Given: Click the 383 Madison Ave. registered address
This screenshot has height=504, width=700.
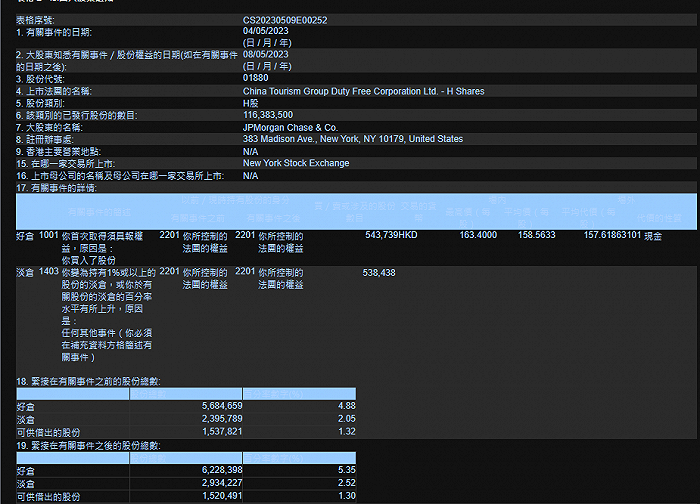Looking at the screenshot, I should coord(353,139).
